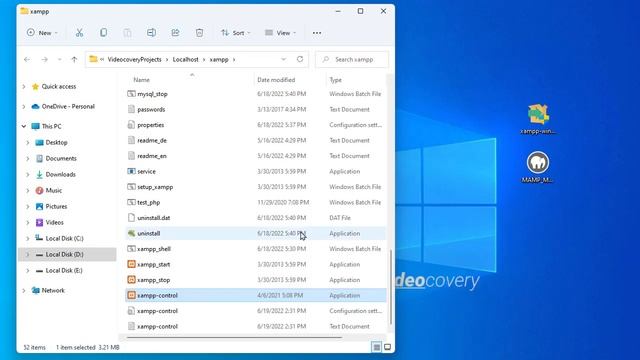Open the Sort dropdown
The width and height of the screenshot is (640, 360).
[236, 33]
